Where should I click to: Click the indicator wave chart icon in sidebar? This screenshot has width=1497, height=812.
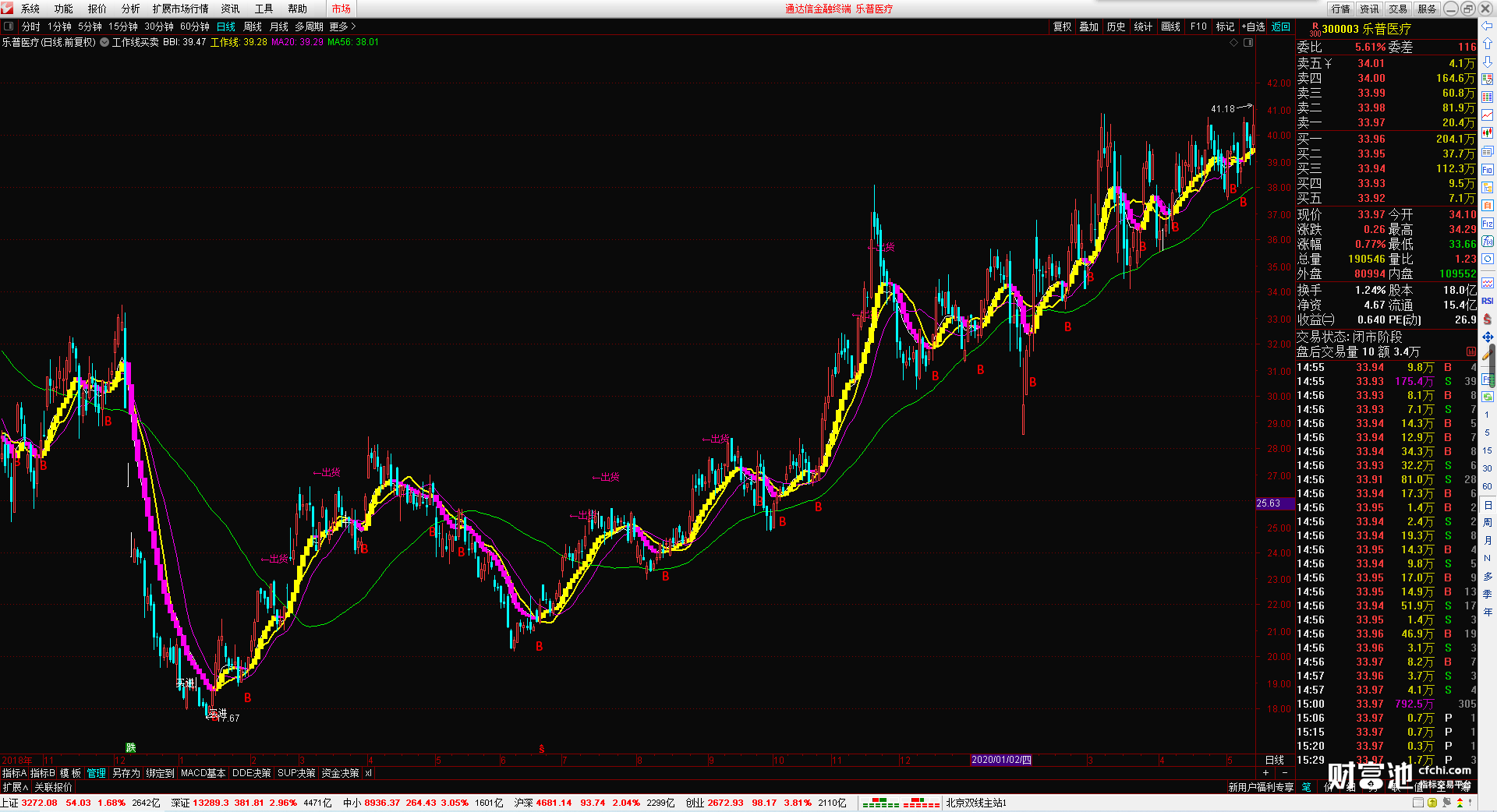[x=1488, y=283]
